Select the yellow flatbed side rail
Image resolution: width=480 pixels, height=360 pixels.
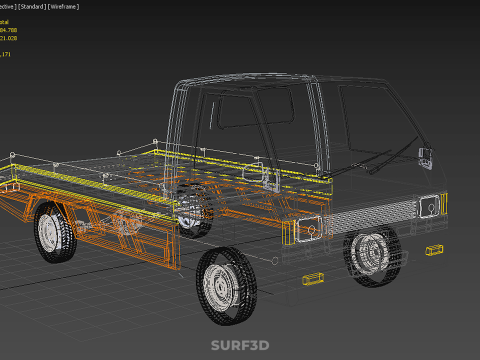click(95, 188)
